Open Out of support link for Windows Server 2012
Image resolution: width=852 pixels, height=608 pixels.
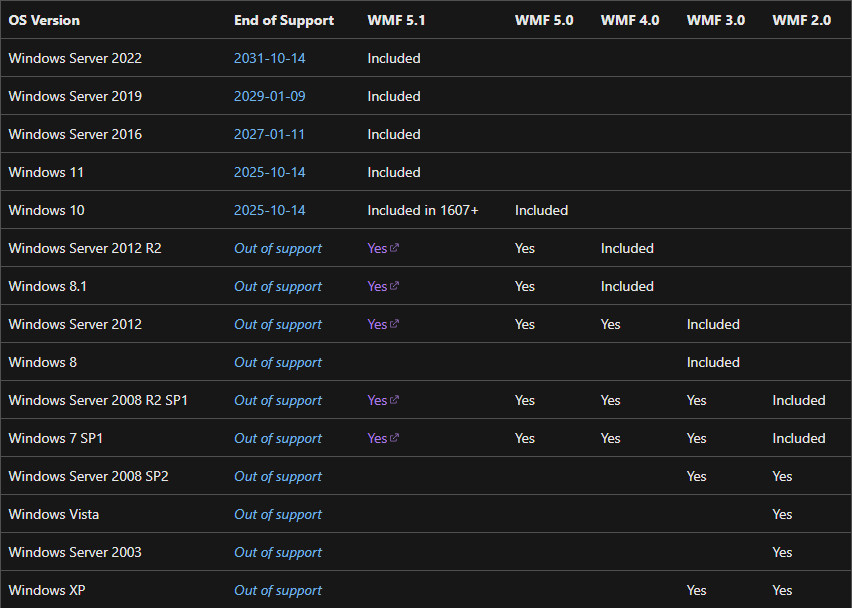click(278, 324)
